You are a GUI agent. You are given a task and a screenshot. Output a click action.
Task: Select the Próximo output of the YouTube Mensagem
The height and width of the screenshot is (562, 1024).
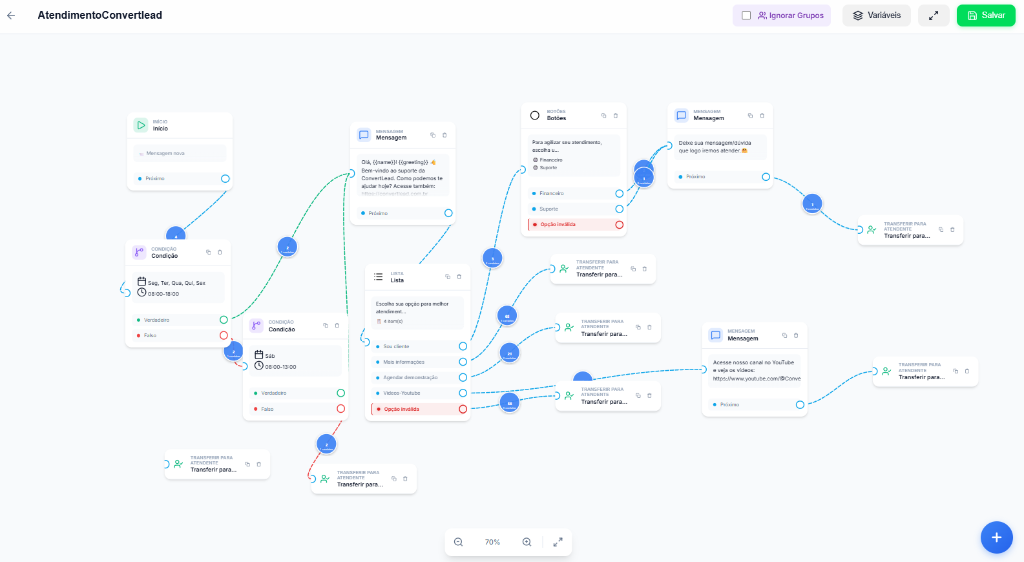click(800, 405)
